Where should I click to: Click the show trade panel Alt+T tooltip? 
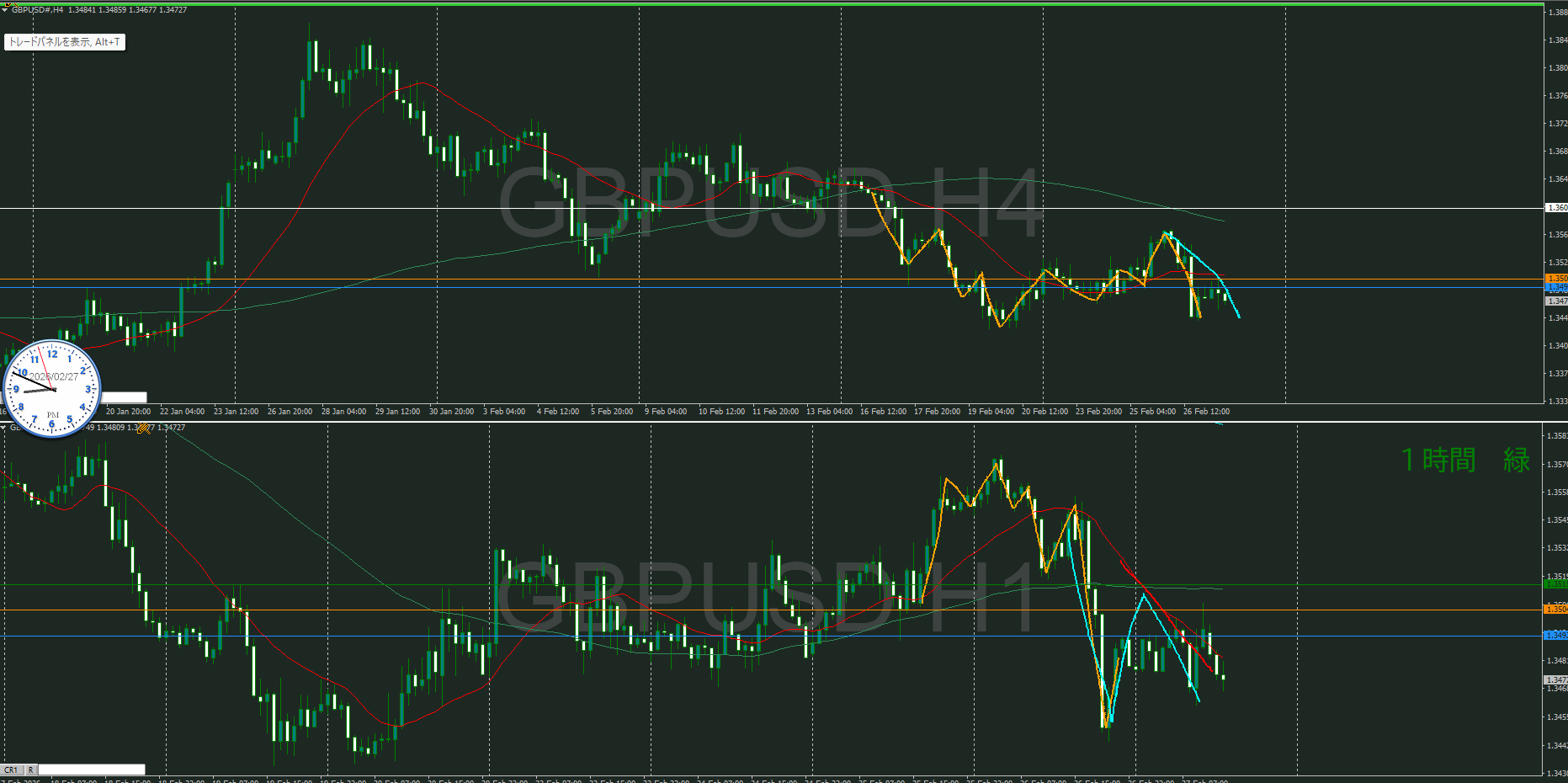(x=65, y=42)
